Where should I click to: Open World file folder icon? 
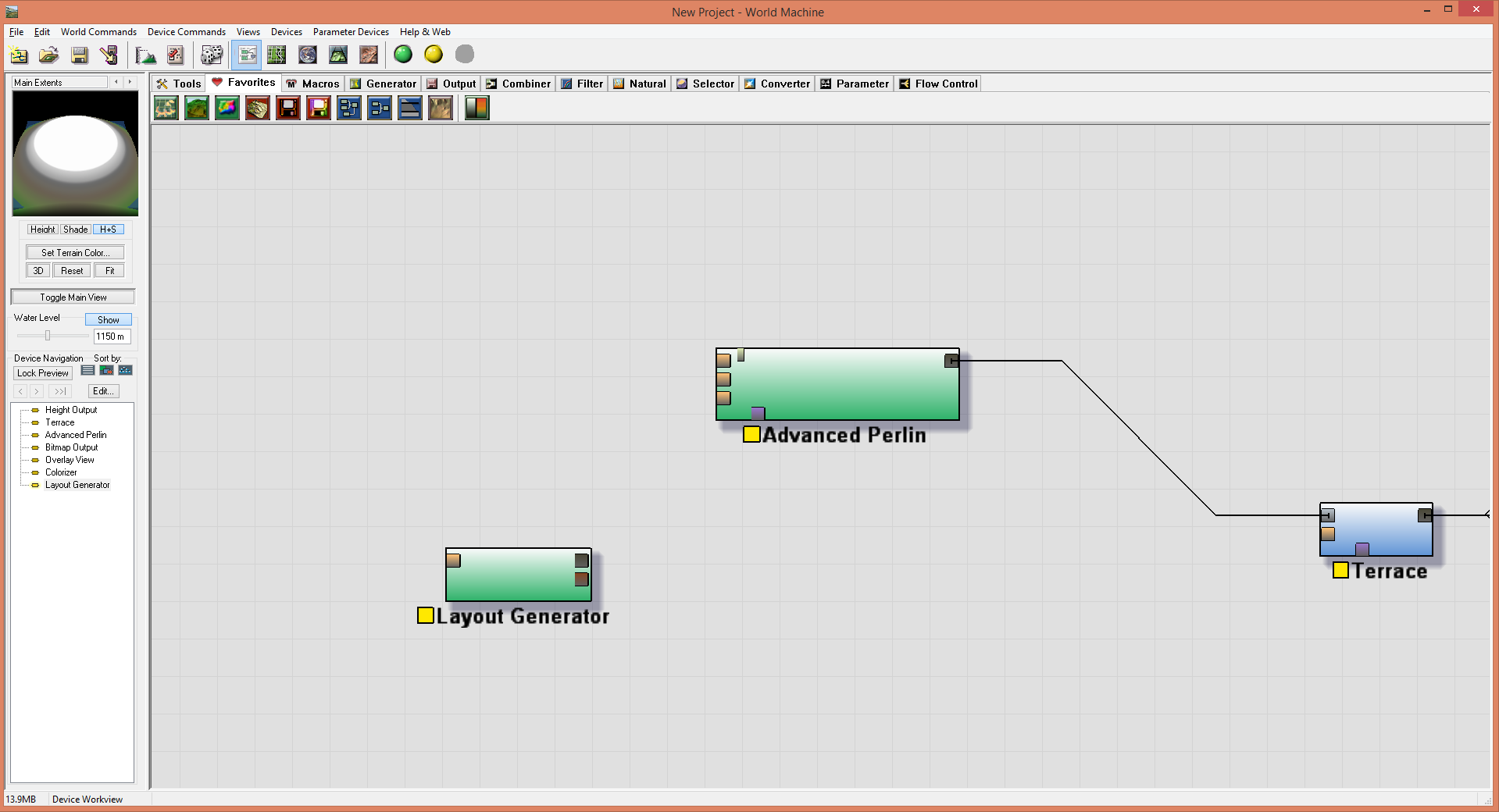point(48,55)
